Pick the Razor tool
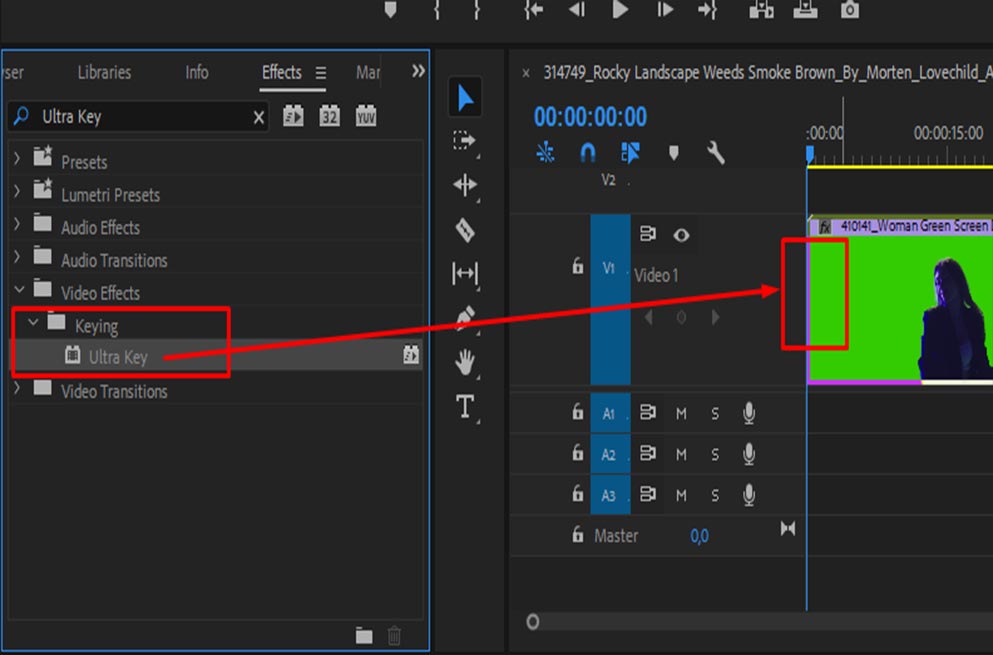The image size is (993, 655). point(465,230)
